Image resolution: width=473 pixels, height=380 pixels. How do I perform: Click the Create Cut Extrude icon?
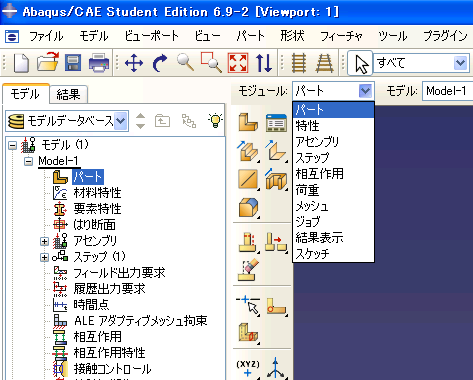coord(276,179)
